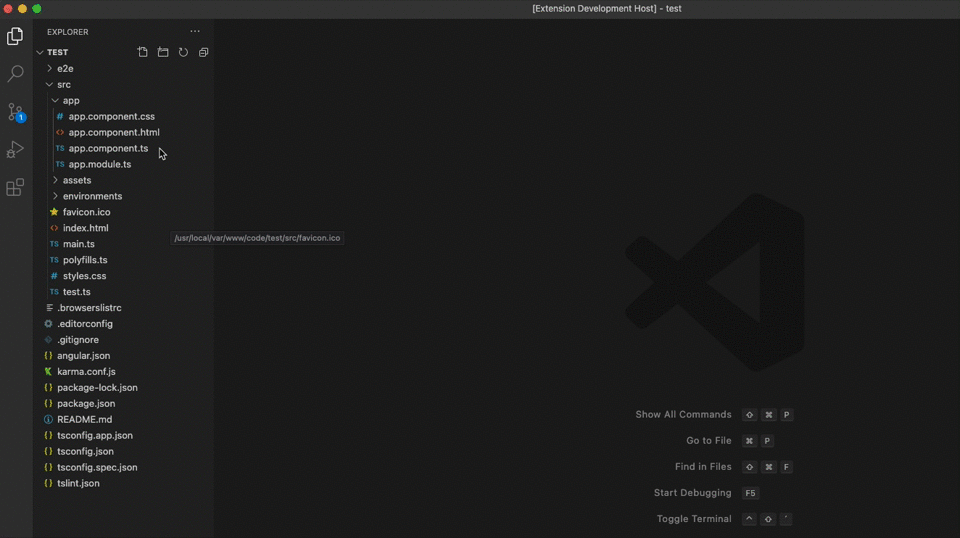Open app.component.ts file
Viewport: 960px width, 538px height.
[108, 148]
